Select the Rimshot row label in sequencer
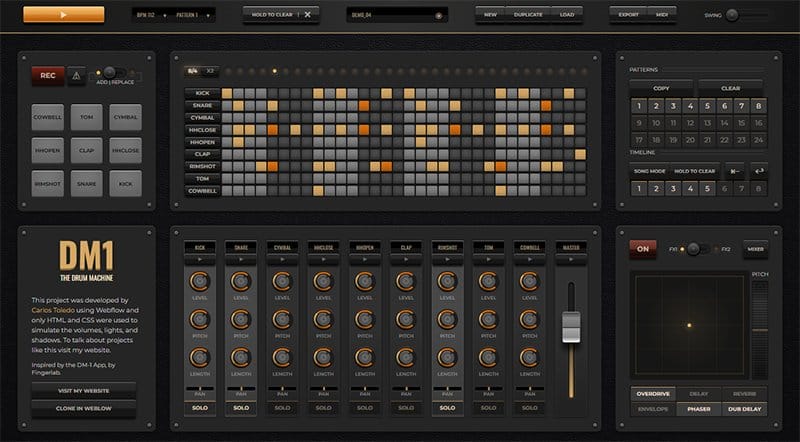 (203, 166)
